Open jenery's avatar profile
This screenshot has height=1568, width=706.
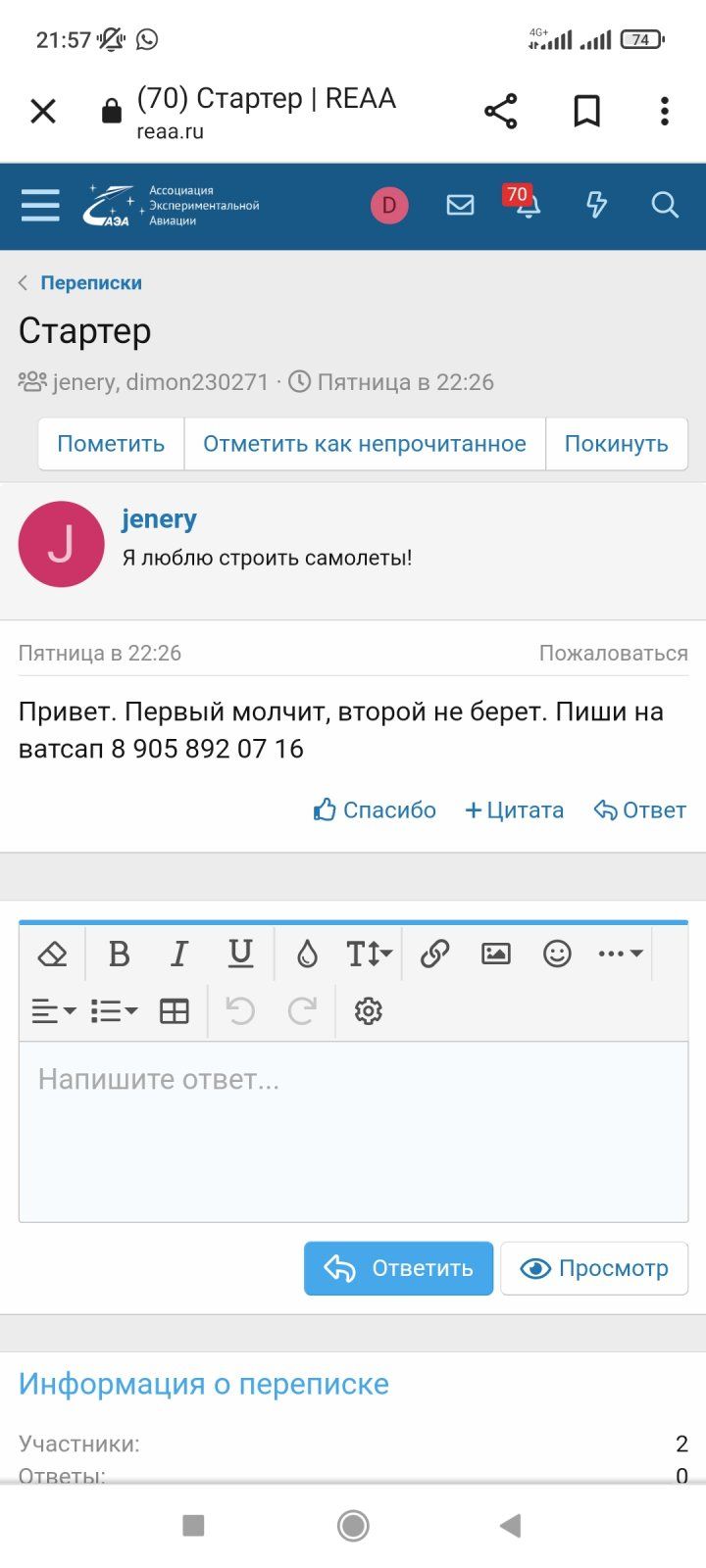point(61,545)
